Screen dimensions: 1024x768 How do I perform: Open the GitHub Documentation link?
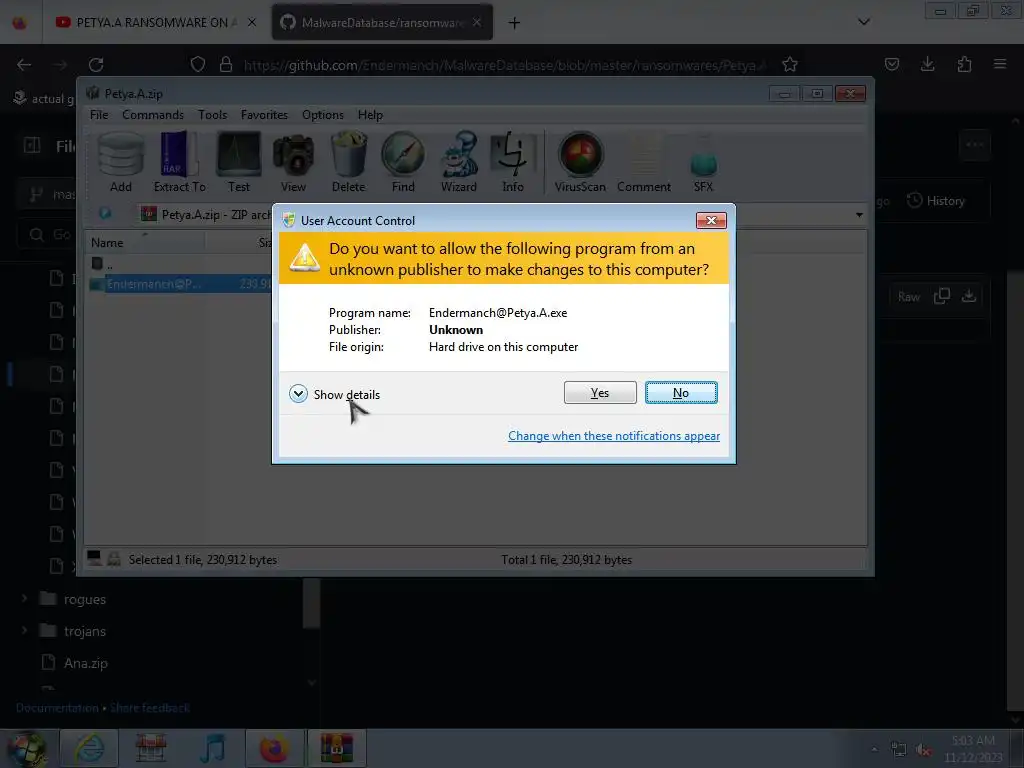57,708
